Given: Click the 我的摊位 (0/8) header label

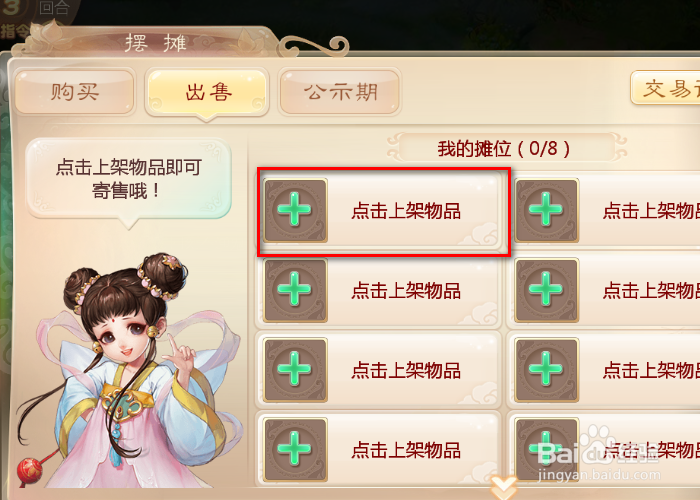Looking at the screenshot, I should (504, 148).
